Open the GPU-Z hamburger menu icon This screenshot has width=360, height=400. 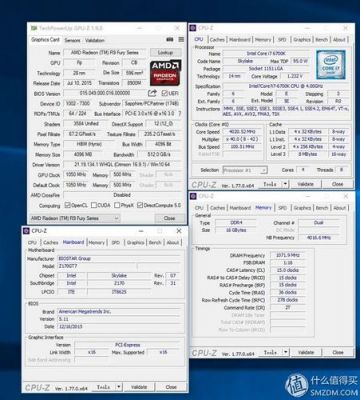pyautogui.click(x=181, y=39)
